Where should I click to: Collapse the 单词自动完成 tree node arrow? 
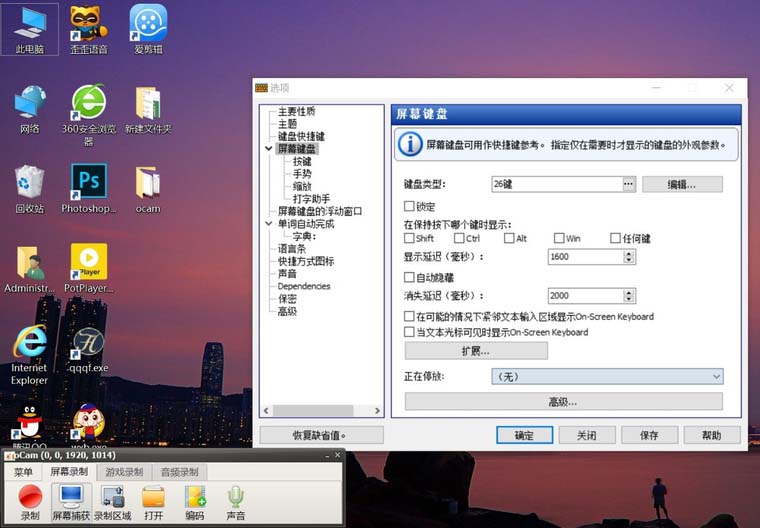(x=269, y=224)
